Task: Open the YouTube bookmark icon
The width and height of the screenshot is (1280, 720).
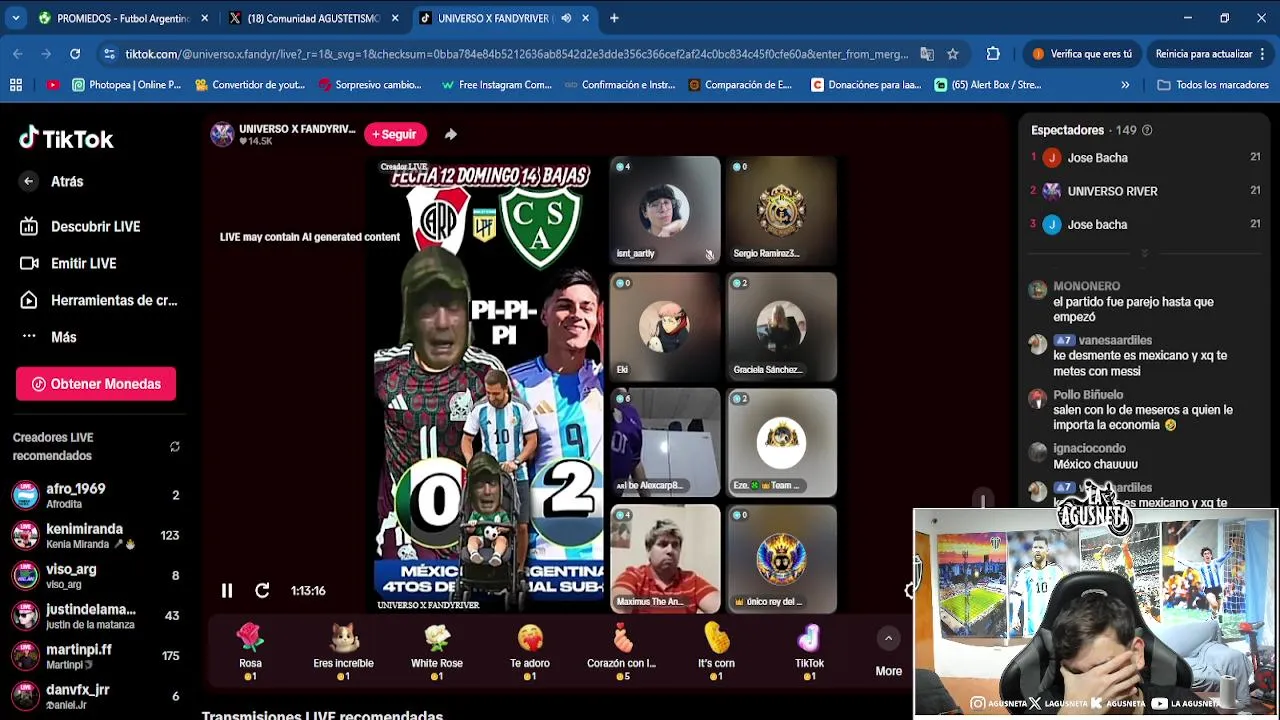Action: [53, 85]
